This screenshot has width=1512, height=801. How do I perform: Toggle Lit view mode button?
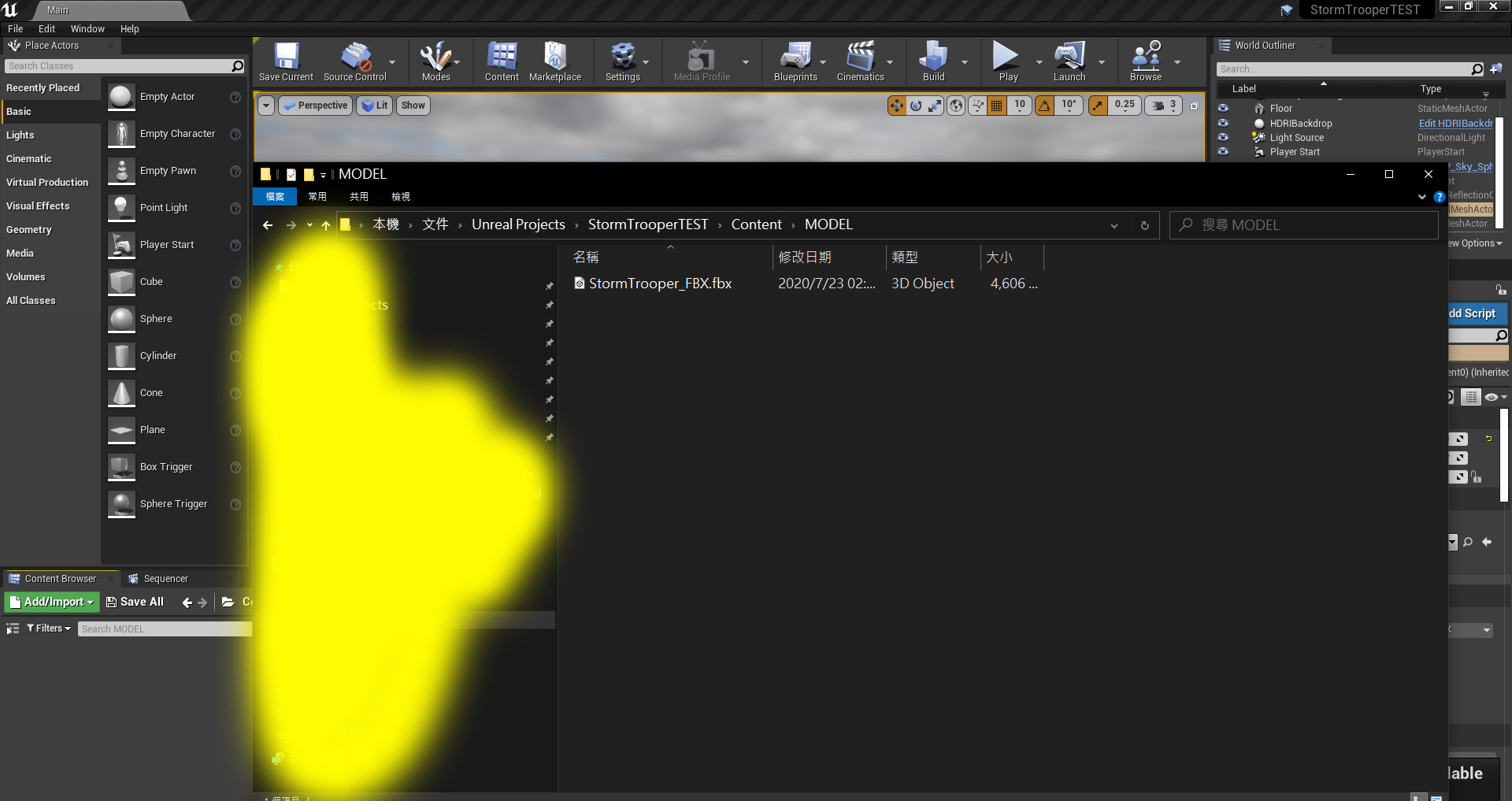[x=374, y=106]
